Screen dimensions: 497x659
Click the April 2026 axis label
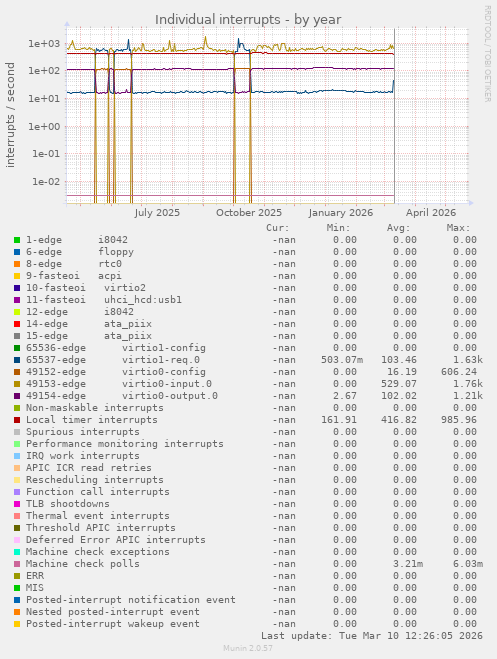(x=431, y=213)
